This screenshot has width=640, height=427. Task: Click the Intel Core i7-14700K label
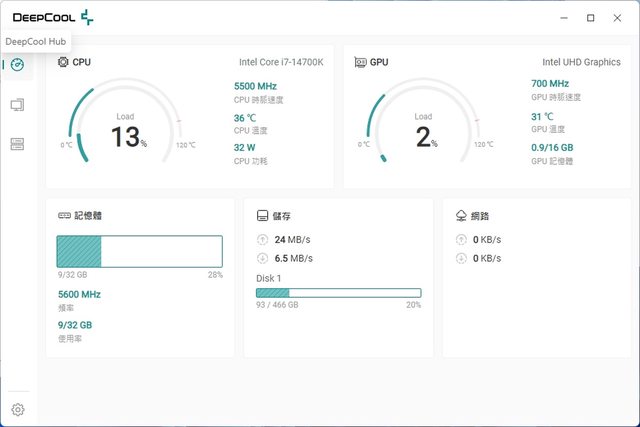point(281,62)
